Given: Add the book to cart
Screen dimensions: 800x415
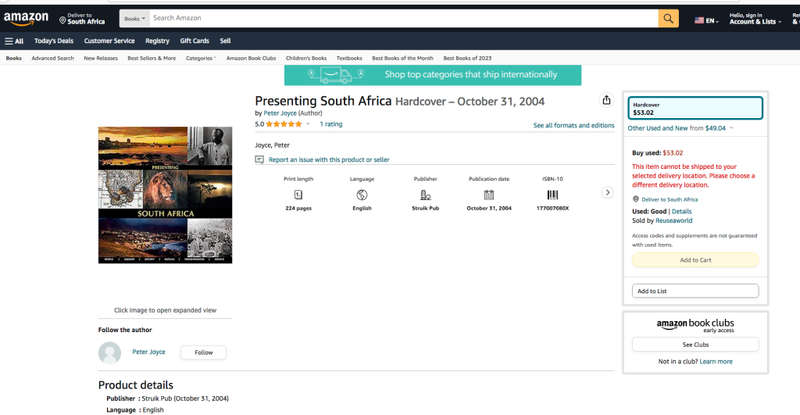Looking at the screenshot, I should [x=695, y=260].
